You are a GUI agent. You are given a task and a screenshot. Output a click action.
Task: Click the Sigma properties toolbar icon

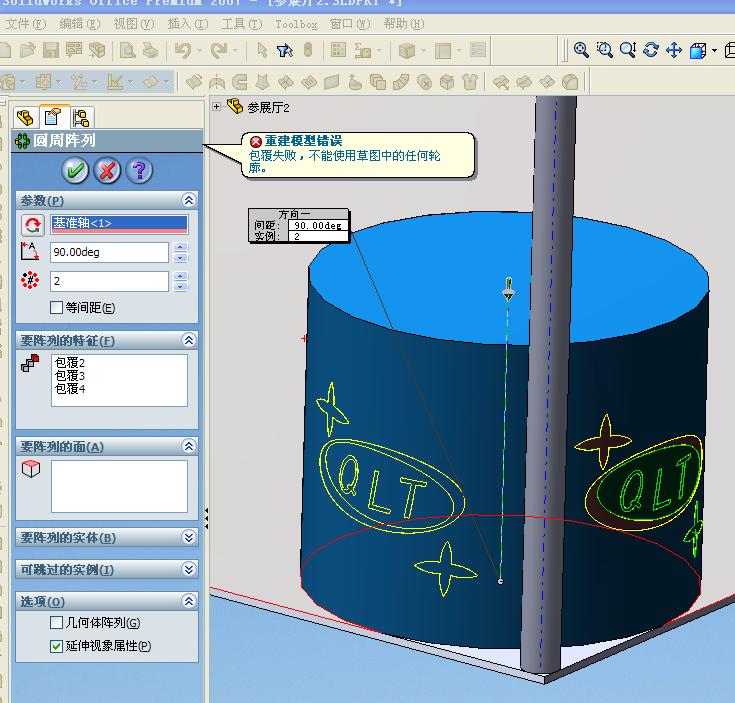coord(362,50)
